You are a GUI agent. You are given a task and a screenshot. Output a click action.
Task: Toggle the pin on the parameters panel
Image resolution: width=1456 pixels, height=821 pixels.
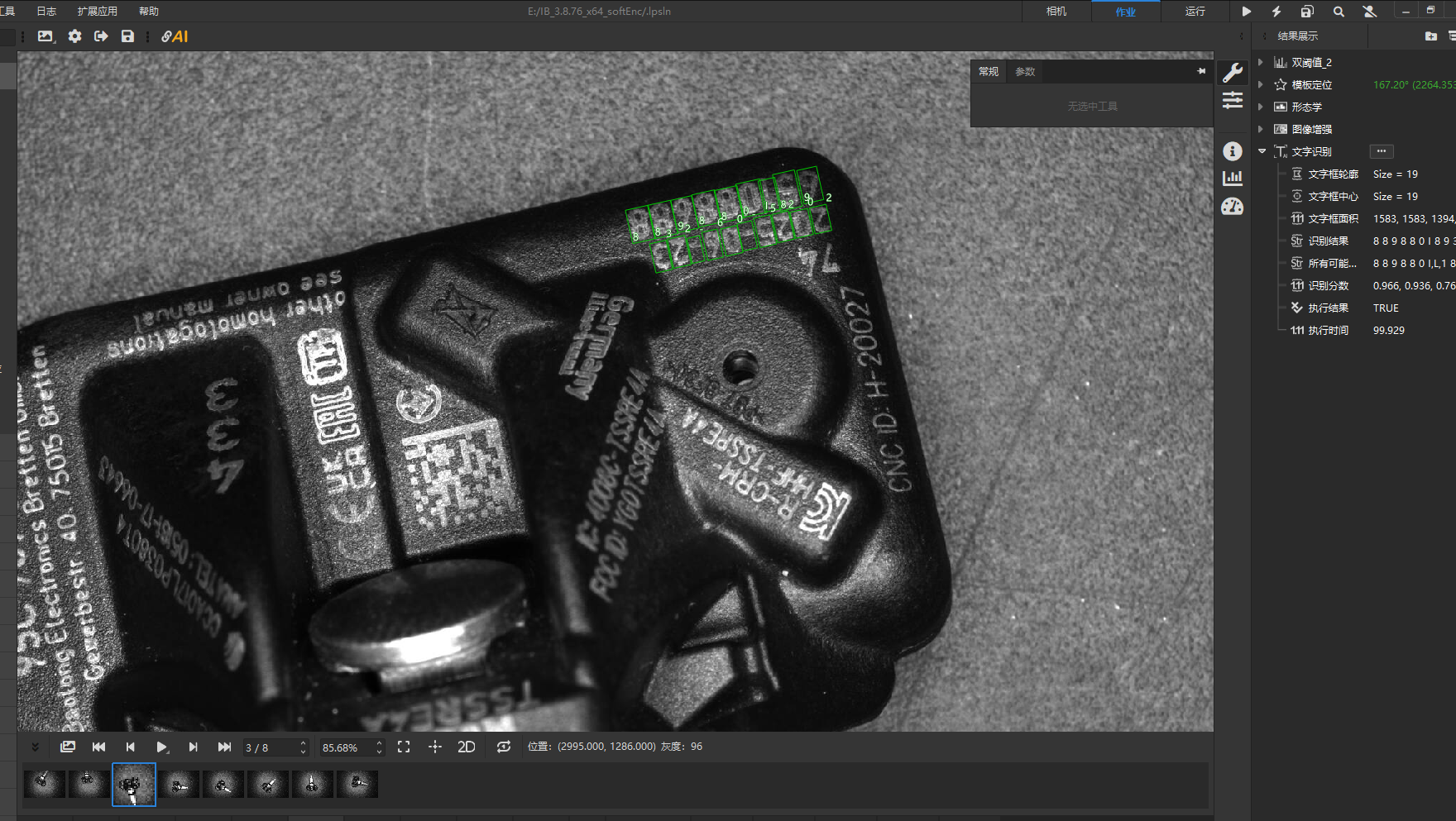click(x=1201, y=72)
